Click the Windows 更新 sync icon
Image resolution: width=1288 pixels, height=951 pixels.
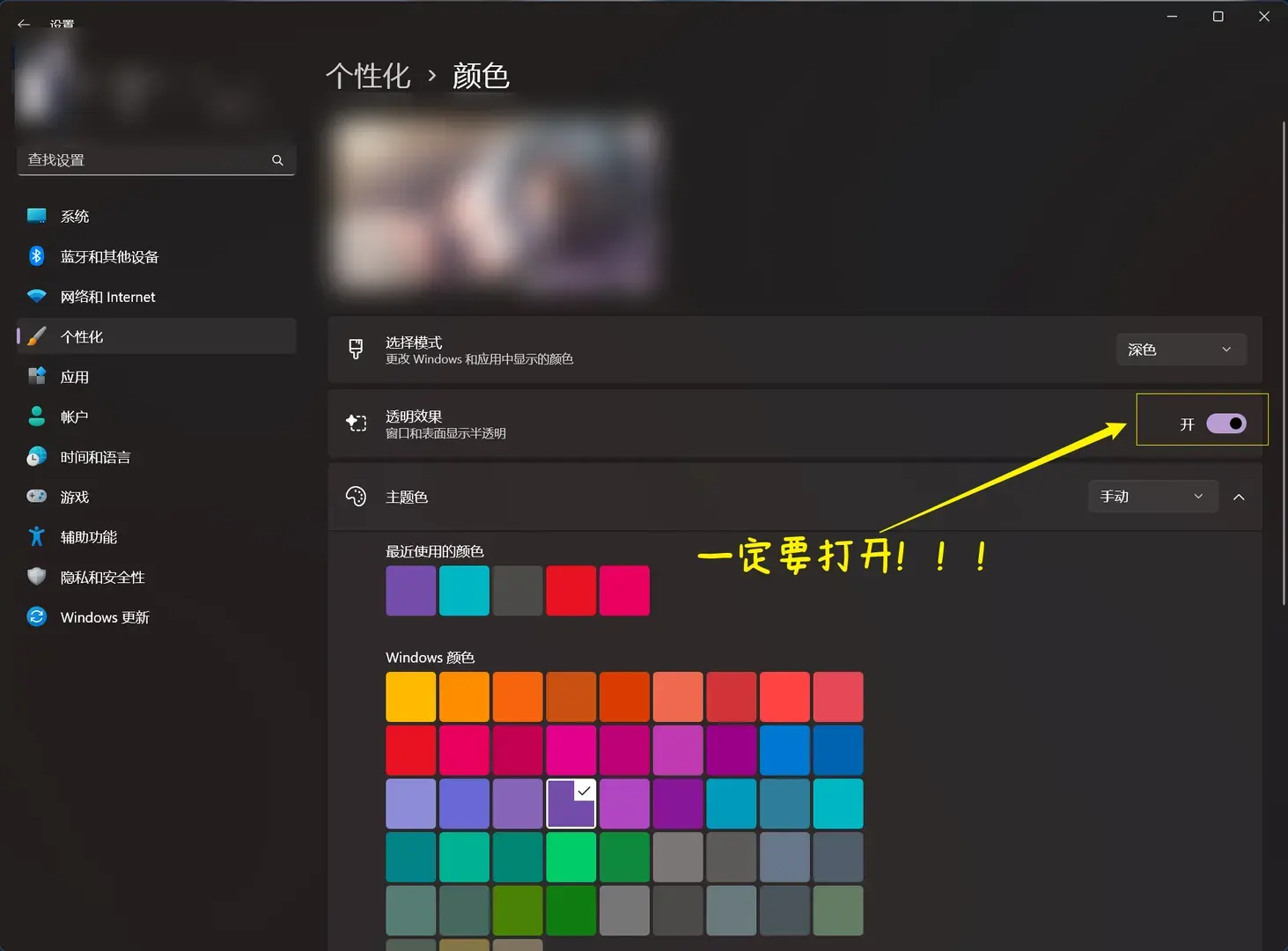[x=36, y=617]
